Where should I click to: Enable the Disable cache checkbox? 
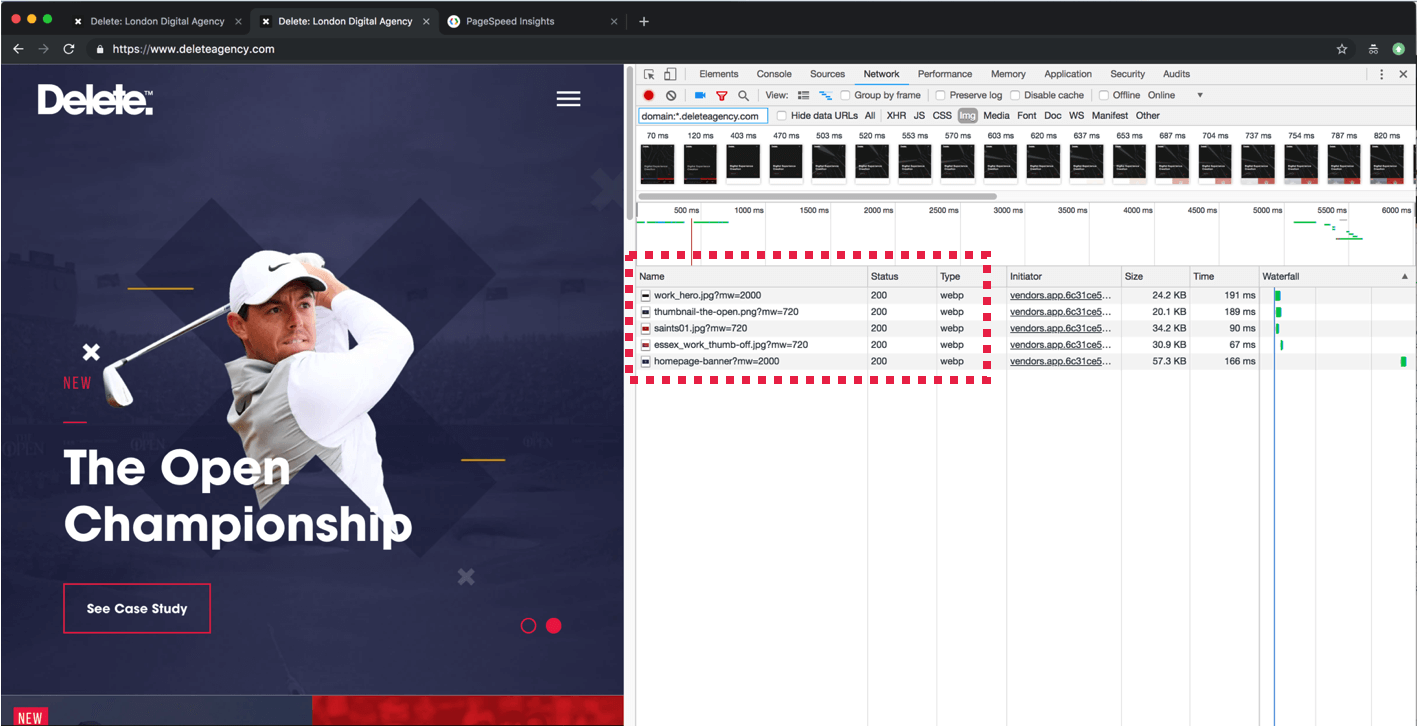pos(1014,95)
